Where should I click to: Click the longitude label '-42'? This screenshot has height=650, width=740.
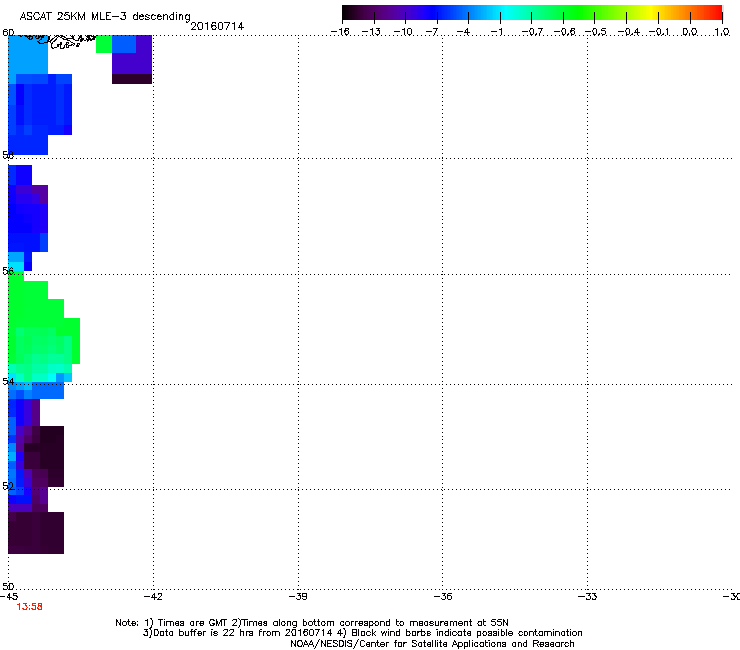[153, 597]
